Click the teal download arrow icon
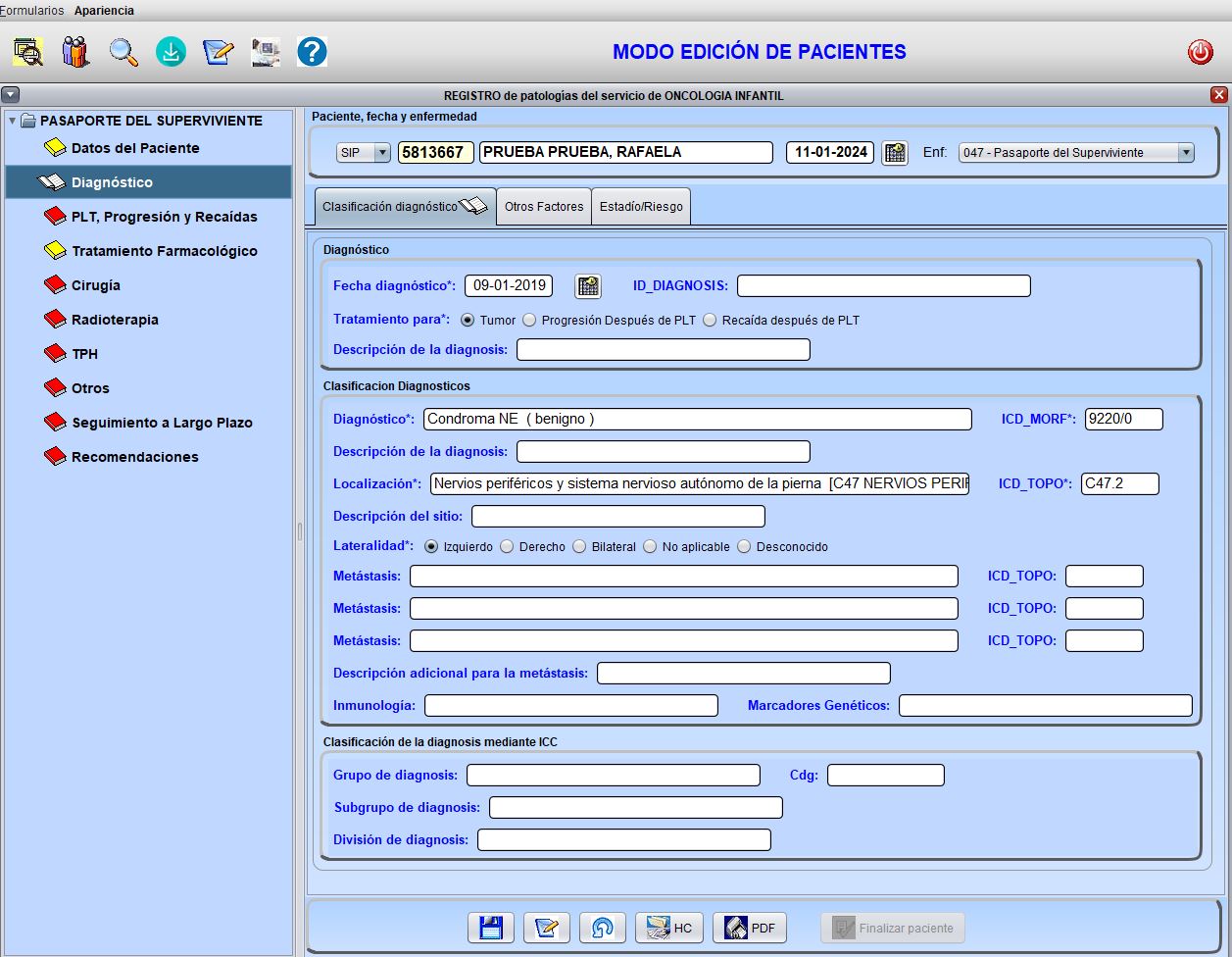This screenshot has height=957, width=1232. (x=171, y=52)
